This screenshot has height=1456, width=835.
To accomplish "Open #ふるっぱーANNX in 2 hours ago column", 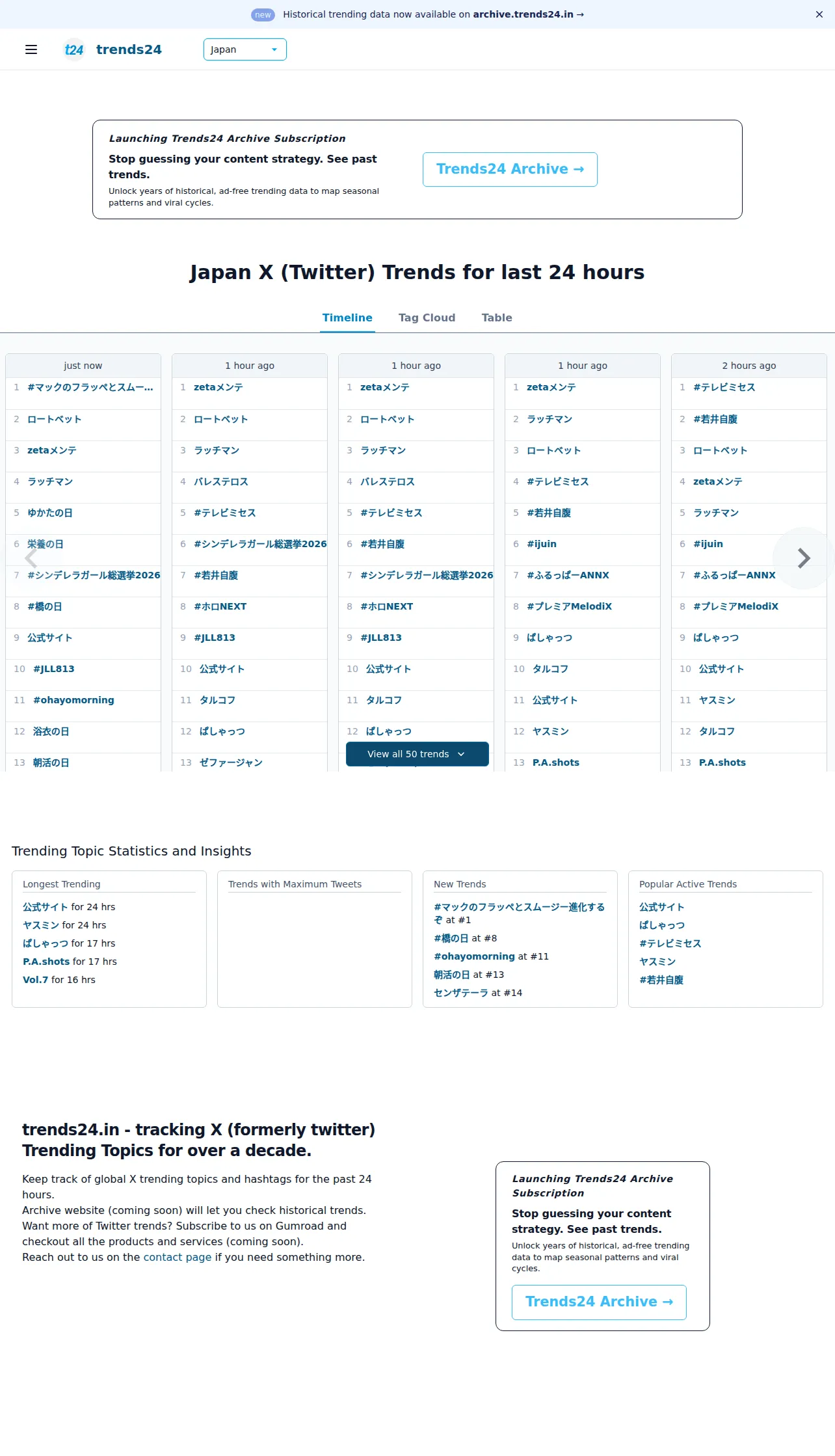I will tap(734, 575).
